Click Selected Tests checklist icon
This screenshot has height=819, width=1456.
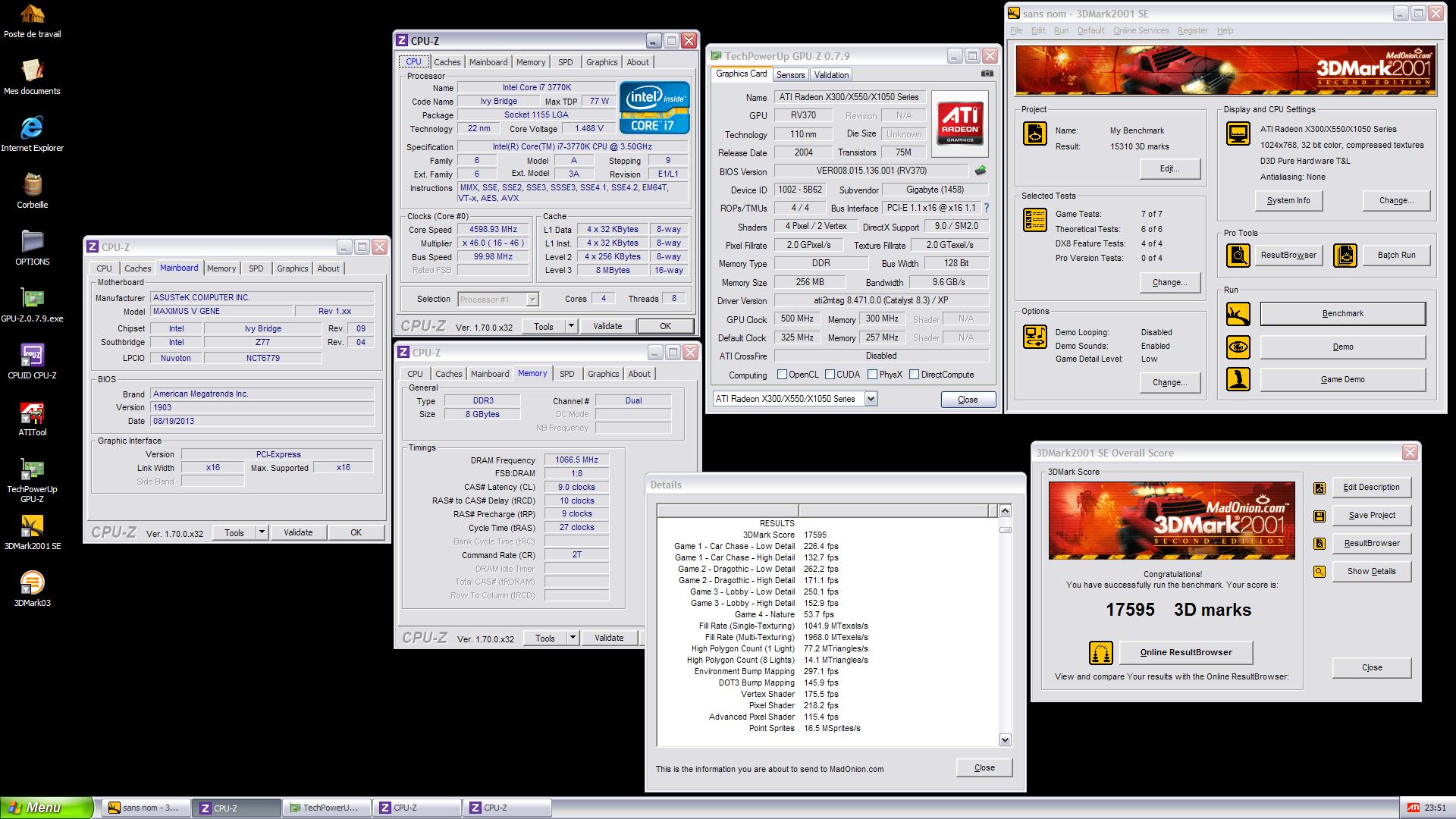1035,220
